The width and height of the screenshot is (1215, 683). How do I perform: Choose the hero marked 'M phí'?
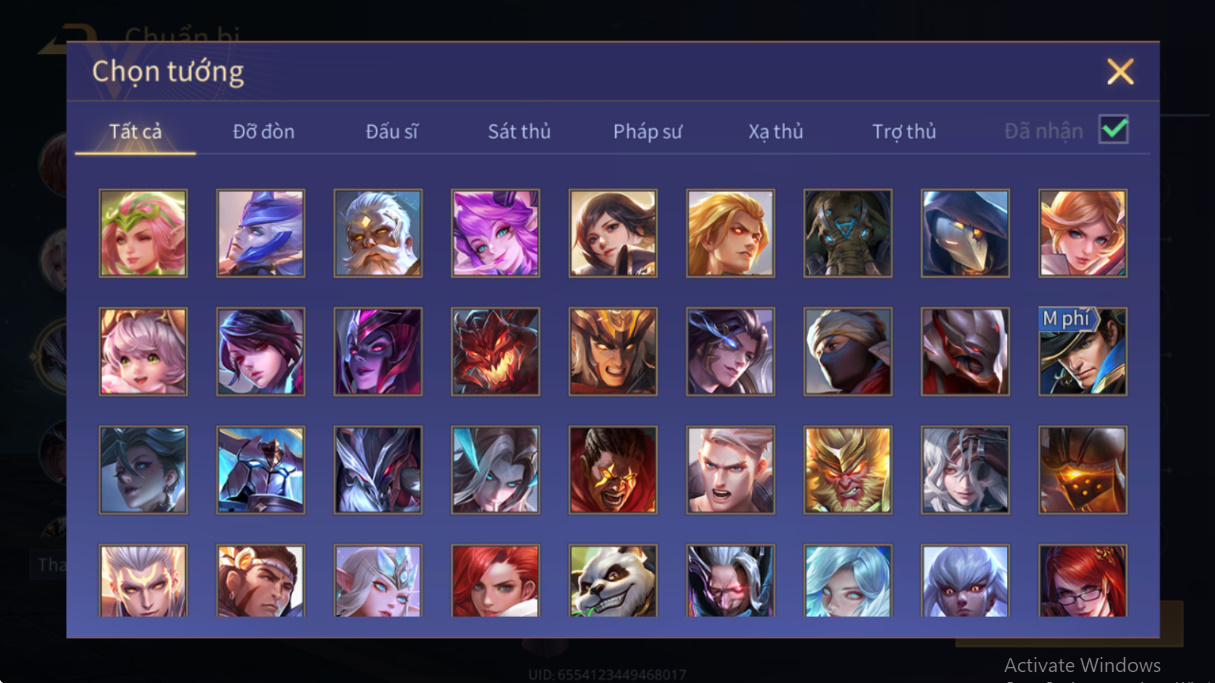[x=1083, y=351]
